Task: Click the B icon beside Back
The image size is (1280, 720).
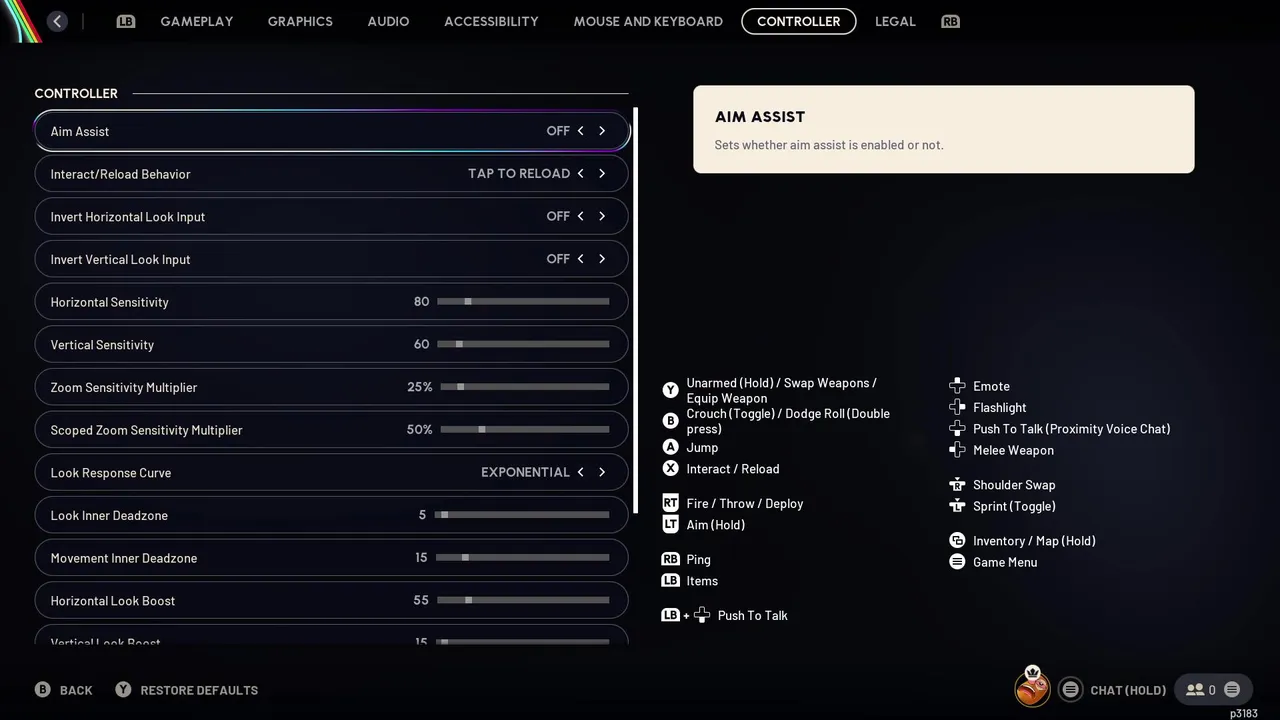Action: 43,690
